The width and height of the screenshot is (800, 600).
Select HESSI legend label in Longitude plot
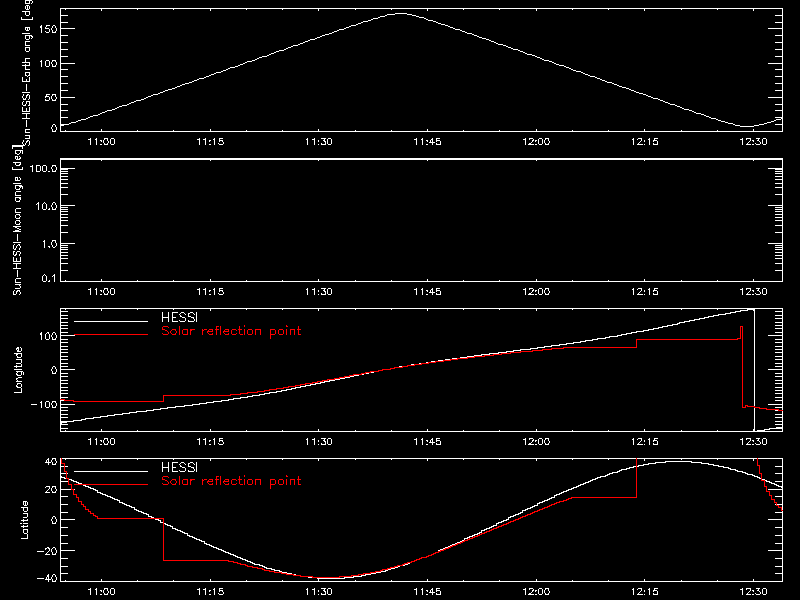coord(179,317)
